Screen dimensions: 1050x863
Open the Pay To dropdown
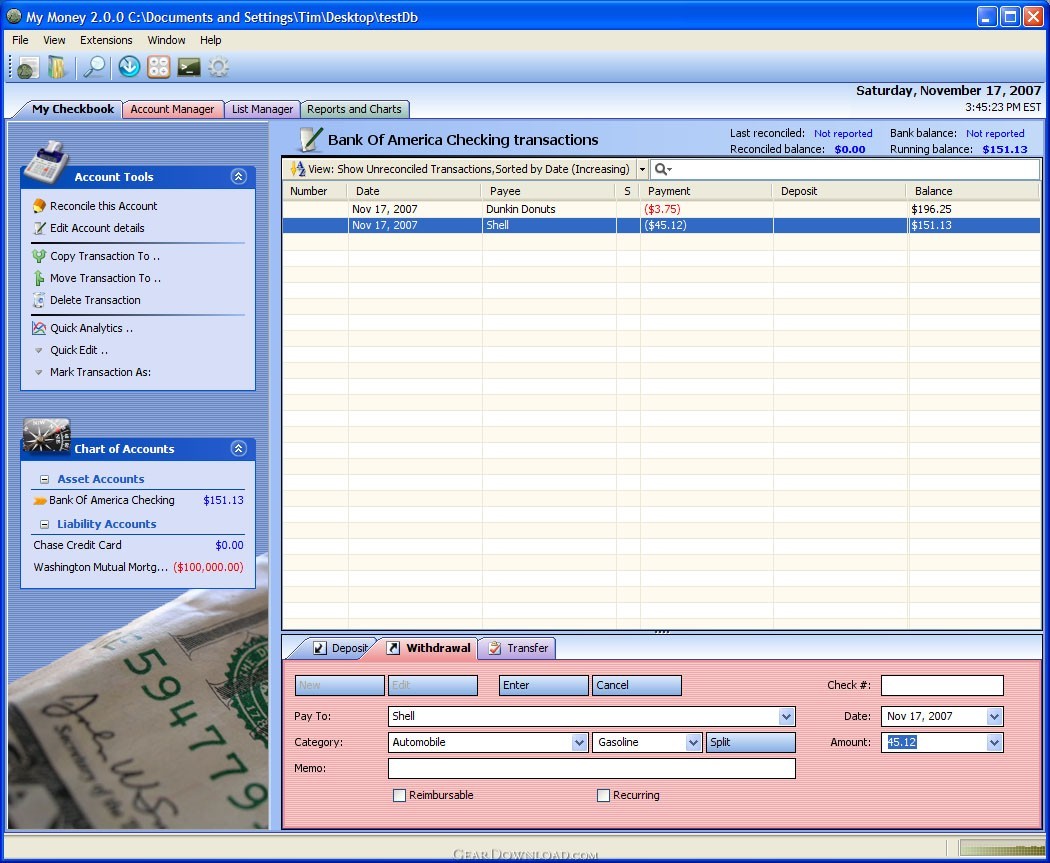pos(786,716)
